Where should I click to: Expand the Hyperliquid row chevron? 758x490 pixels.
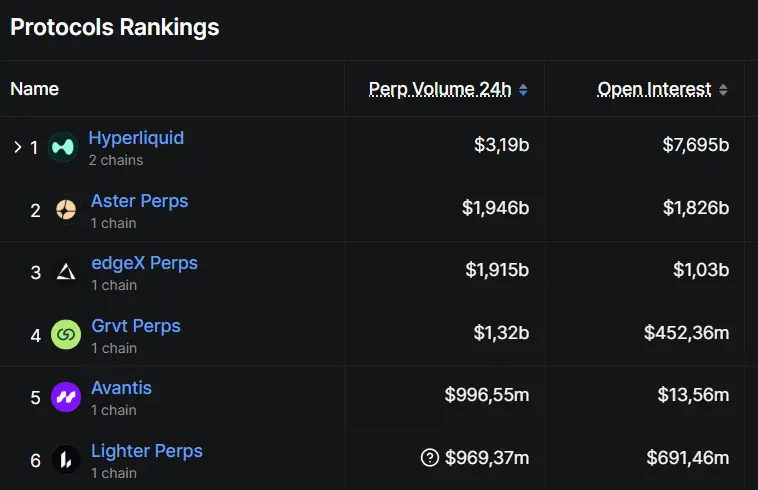point(17,147)
